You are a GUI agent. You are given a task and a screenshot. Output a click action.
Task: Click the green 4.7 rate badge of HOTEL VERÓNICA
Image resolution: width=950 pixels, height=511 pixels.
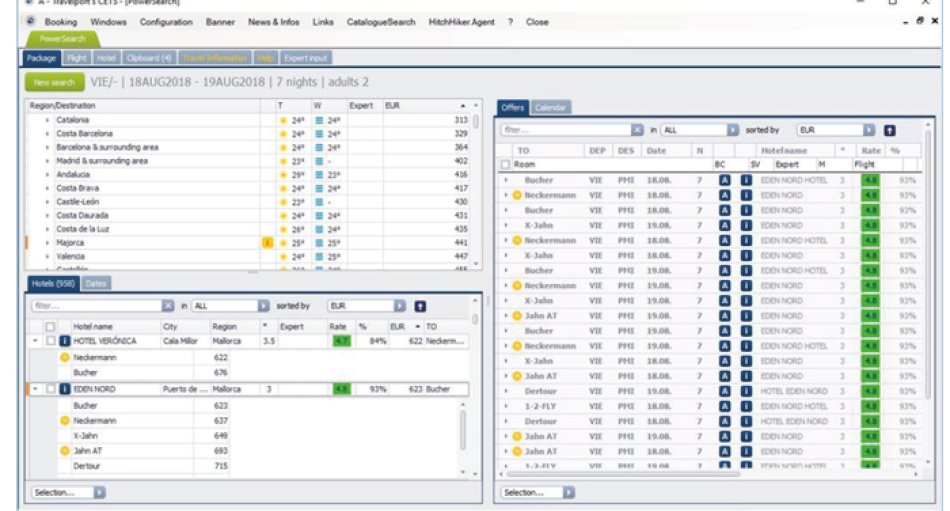coord(341,341)
